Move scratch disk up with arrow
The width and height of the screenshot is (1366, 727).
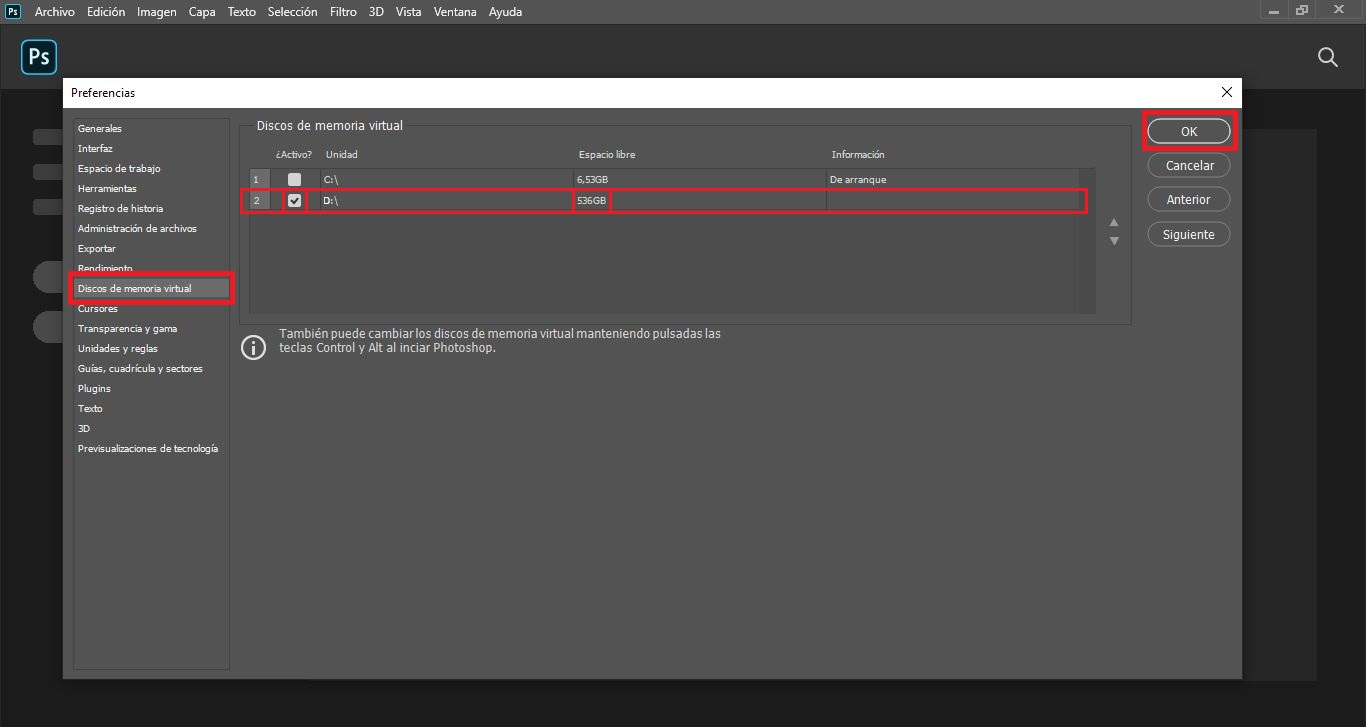click(x=1114, y=222)
